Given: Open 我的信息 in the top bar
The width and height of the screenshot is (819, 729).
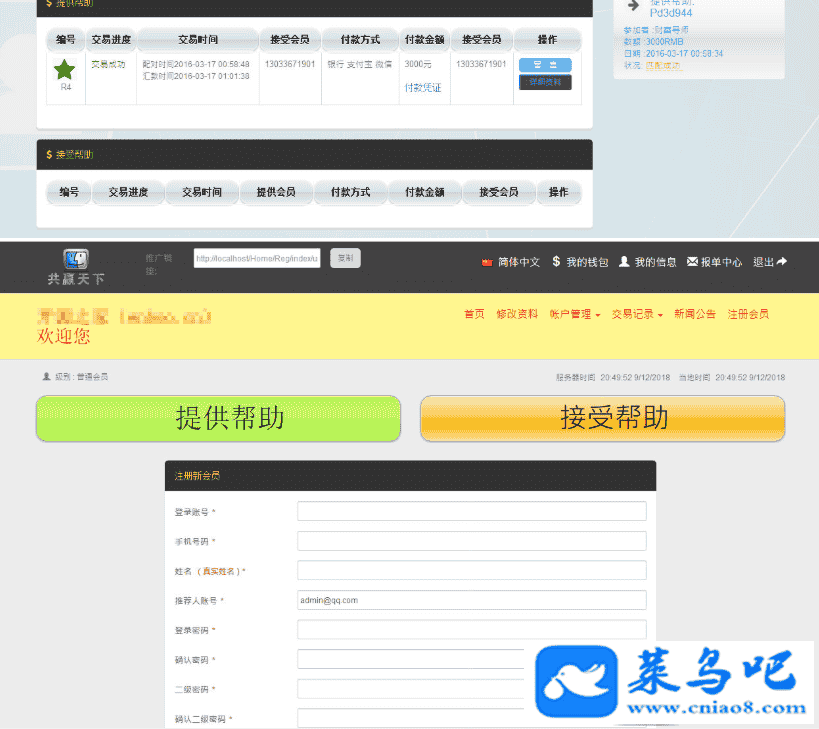Looking at the screenshot, I should 655,262.
